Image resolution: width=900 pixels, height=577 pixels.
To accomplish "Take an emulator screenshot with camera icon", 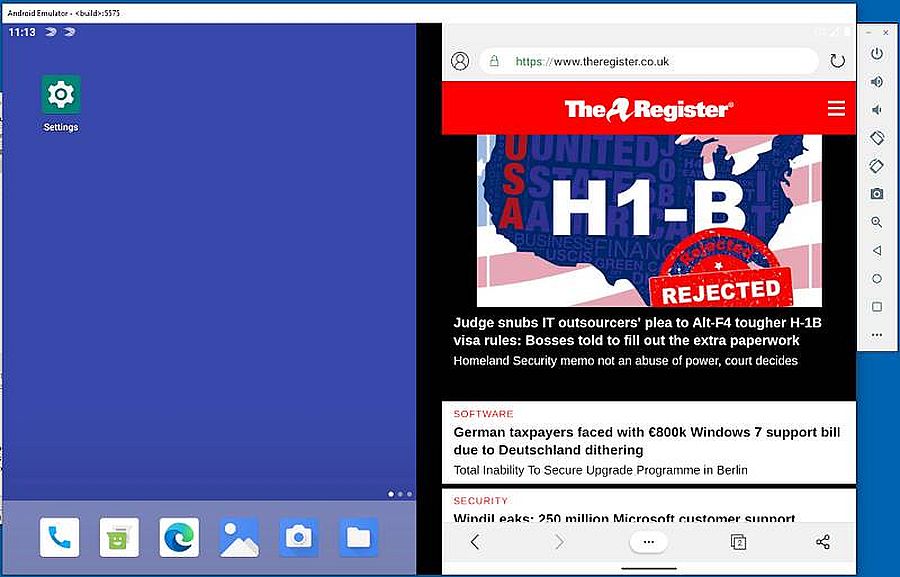I will (876, 194).
